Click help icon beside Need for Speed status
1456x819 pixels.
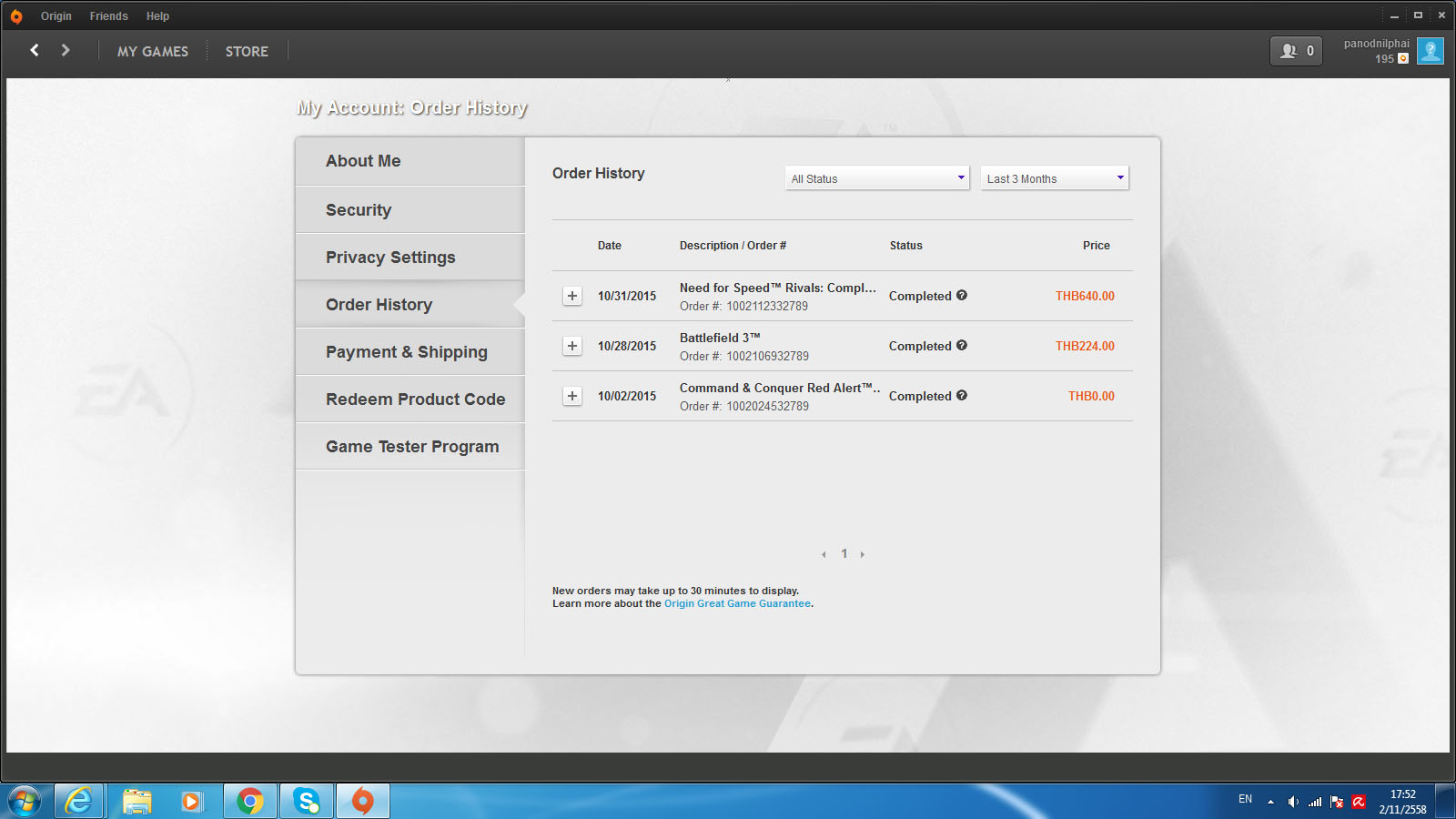[x=962, y=295]
